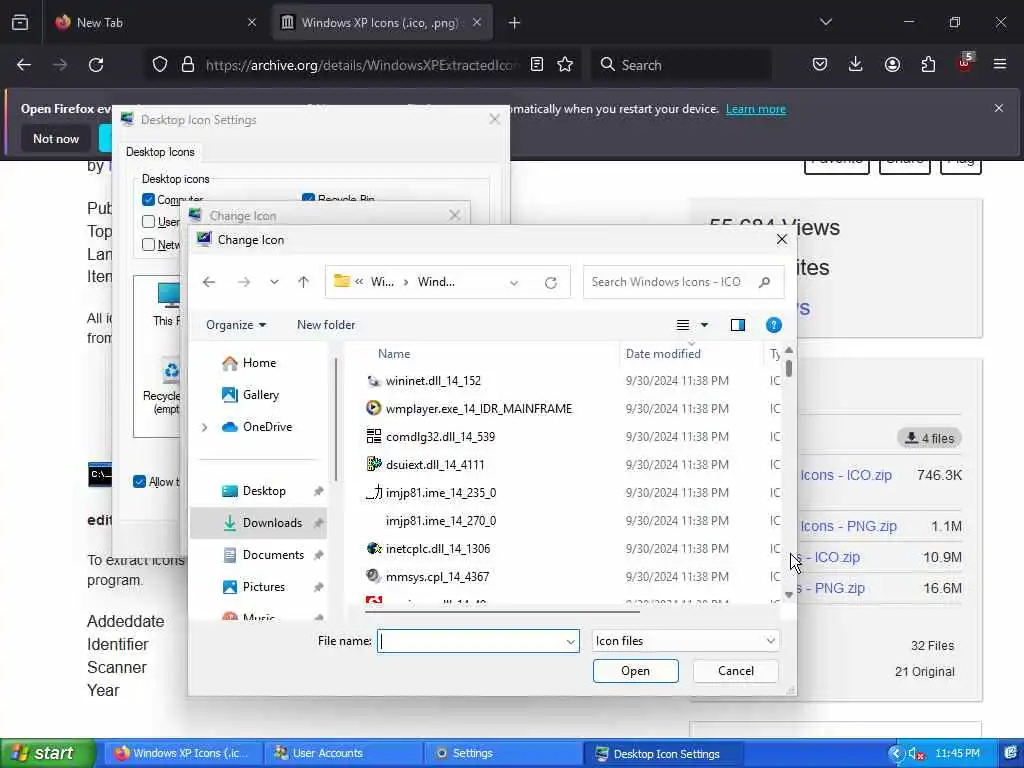Click the back arrow in Change Icon dialog

click(209, 282)
